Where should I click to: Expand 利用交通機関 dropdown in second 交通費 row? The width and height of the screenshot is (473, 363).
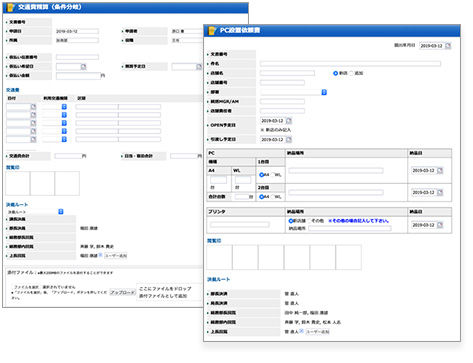point(64,115)
